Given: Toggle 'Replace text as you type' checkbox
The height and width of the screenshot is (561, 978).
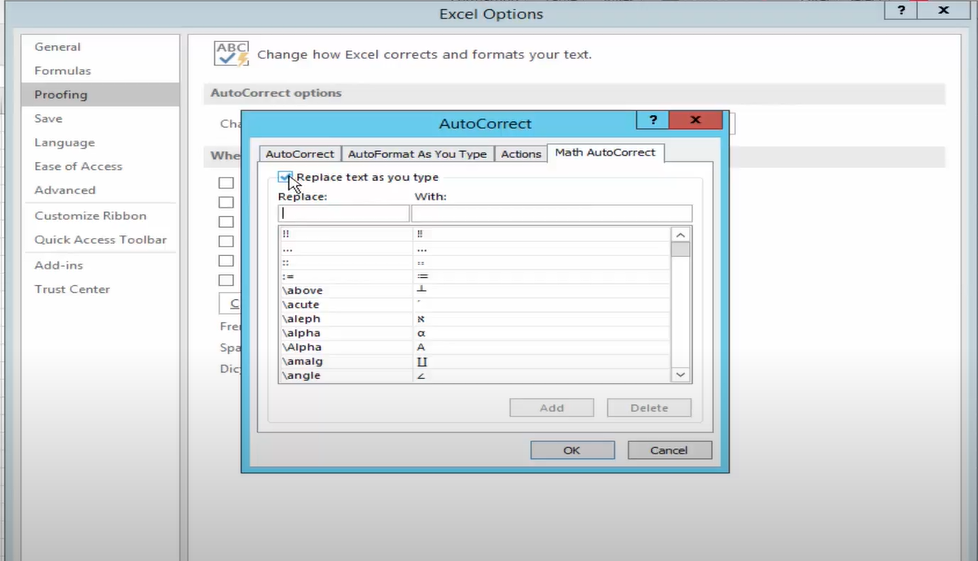Looking at the screenshot, I should coord(285,177).
